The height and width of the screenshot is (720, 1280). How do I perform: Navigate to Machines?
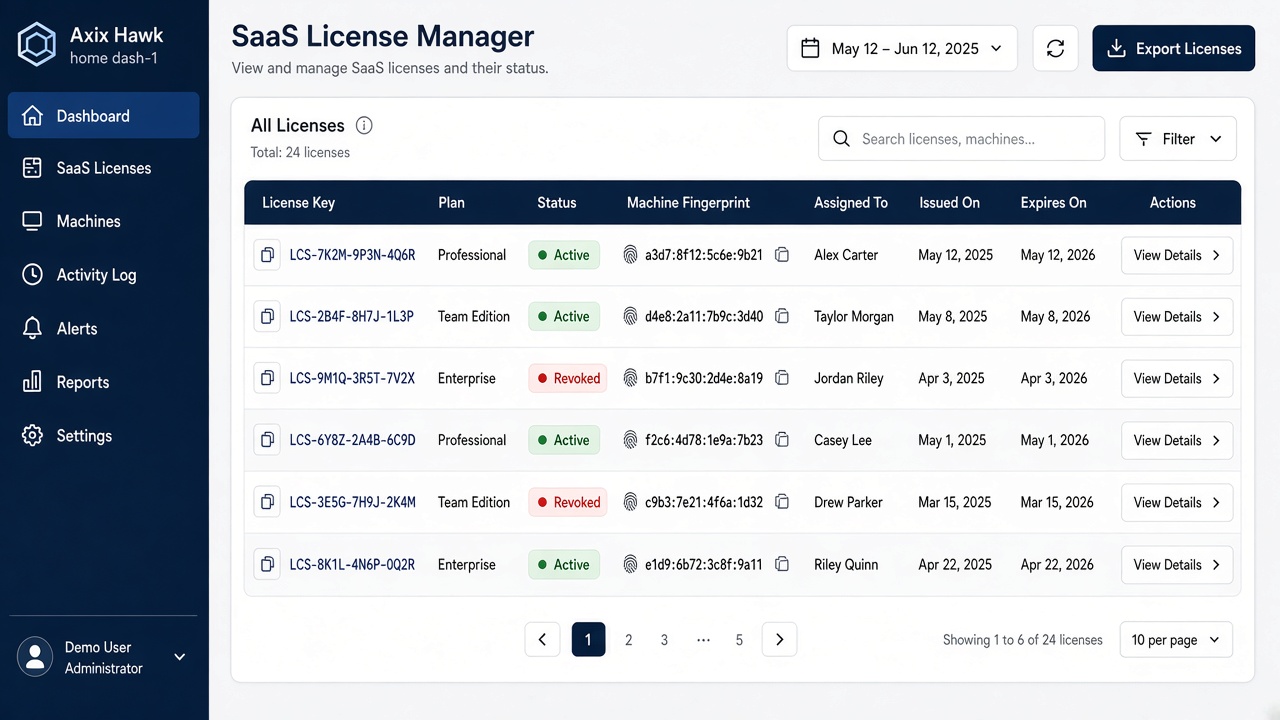pos(104,221)
